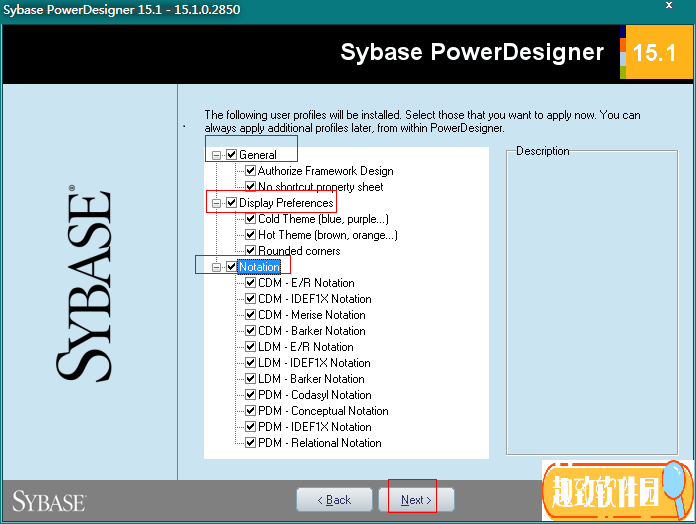This screenshot has width=696, height=524.
Task: Uncheck PDM - IDEF1X Notation checkbox
Action: (x=250, y=426)
